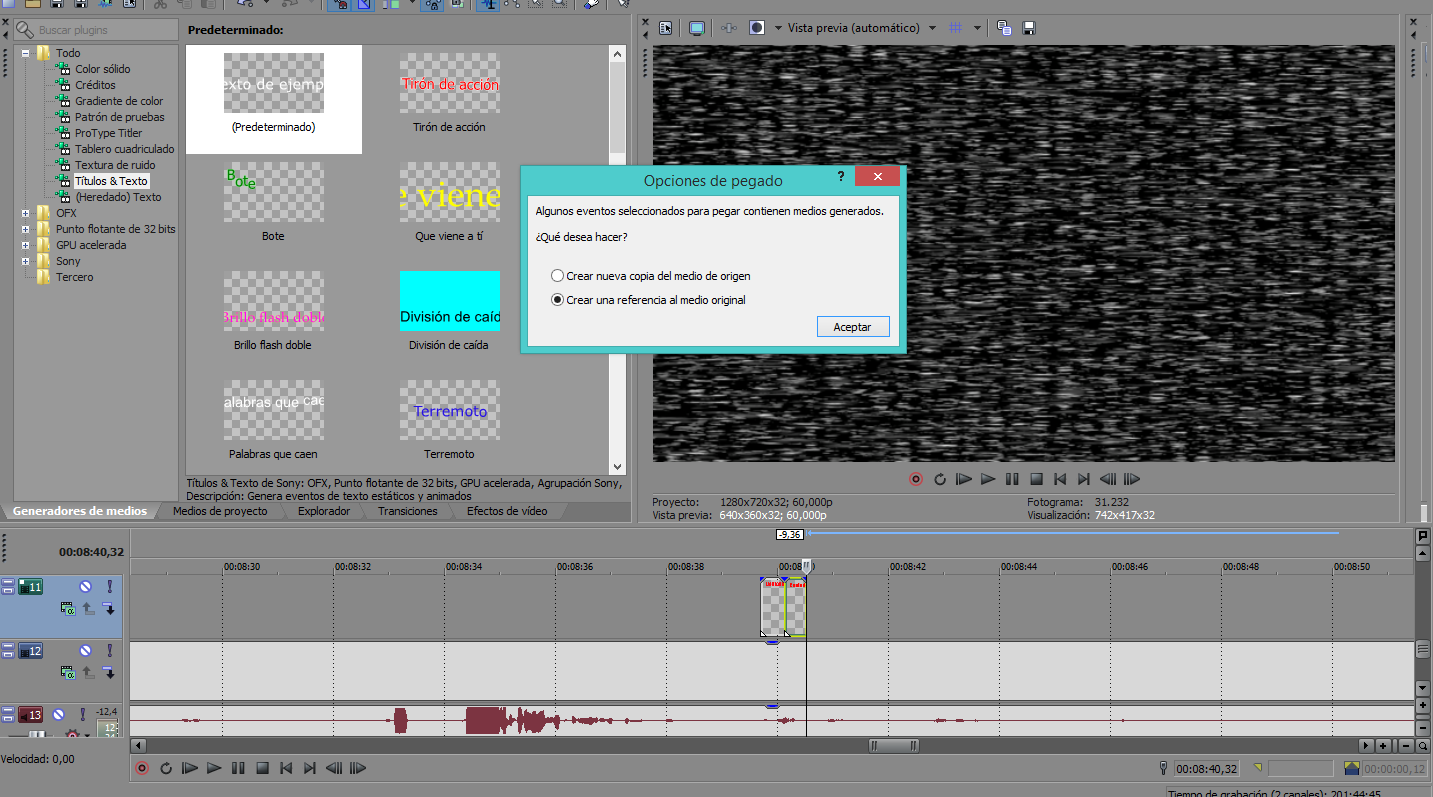
Task: Make track 12 a compositing child
Action: [109, 674]
